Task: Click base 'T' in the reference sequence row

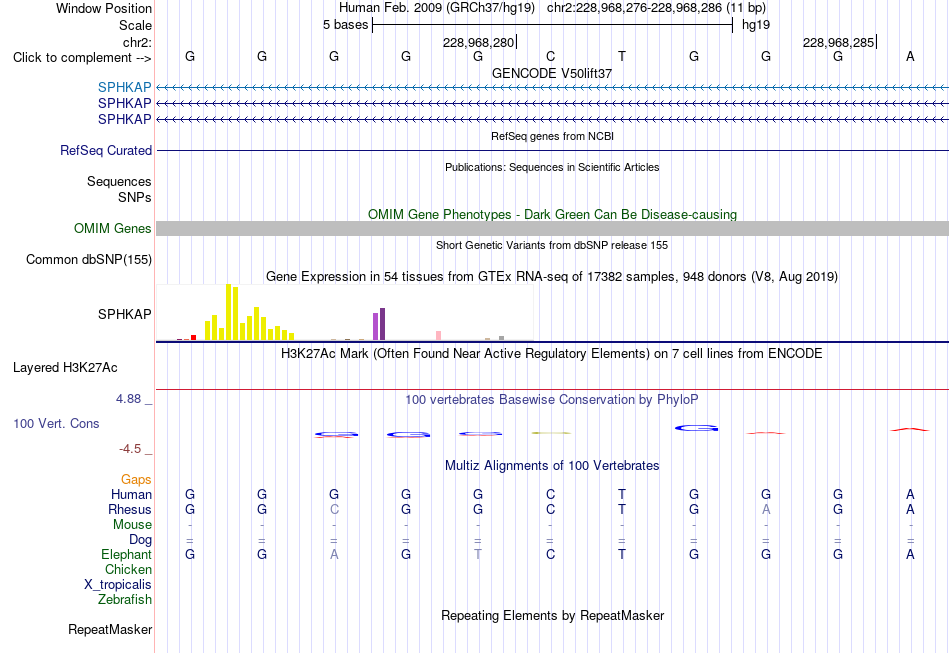Action: [622, 56]
